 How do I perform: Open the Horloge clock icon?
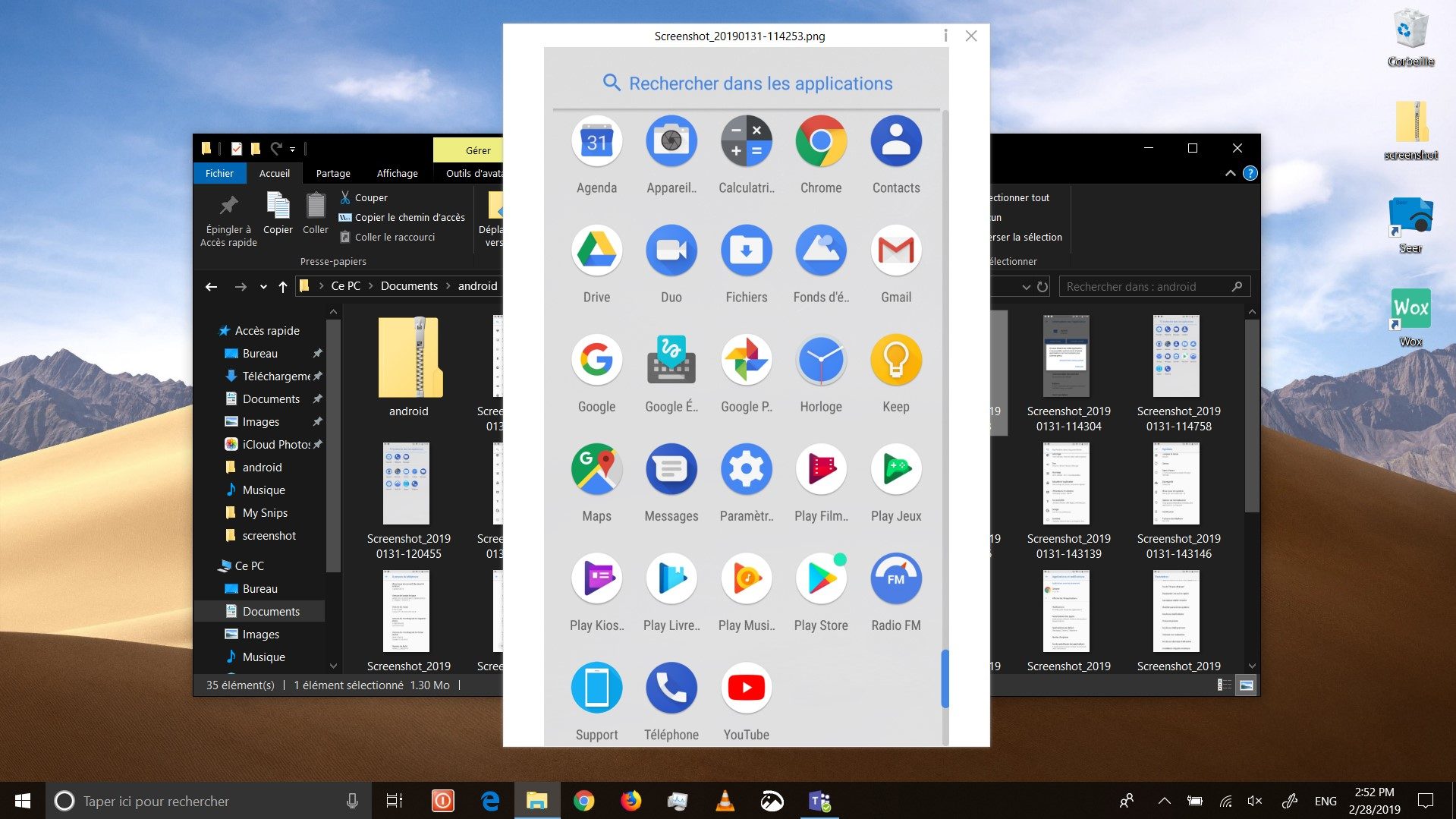click(x=821, y=360)
